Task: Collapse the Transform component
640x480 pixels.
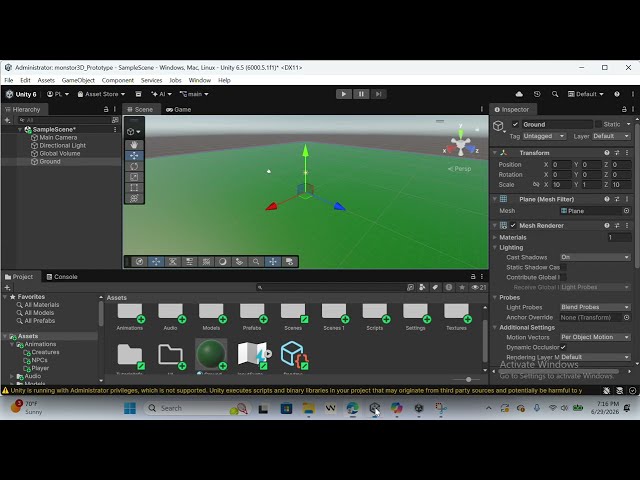Action: [x=495, y=153]
